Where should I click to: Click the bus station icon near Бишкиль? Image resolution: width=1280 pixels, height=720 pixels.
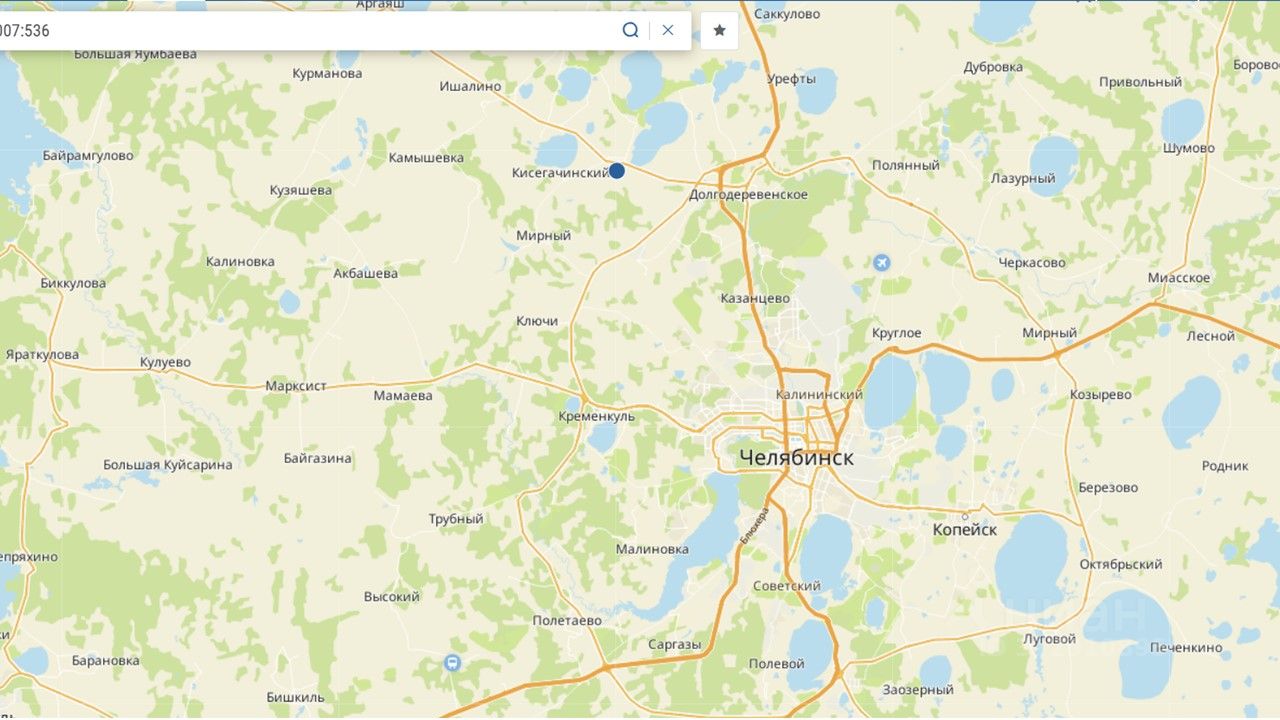pyautogui.click(x=452, y=663)
